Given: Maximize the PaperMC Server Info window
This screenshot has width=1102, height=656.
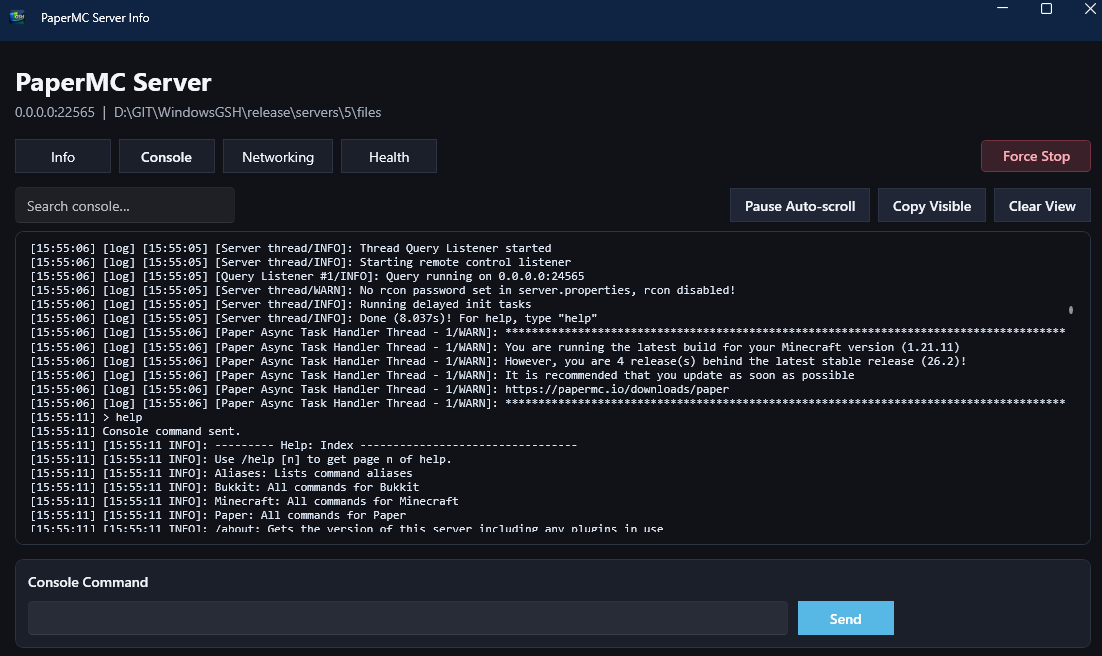Looking at the screenshot, I should tap(1046, 8).
